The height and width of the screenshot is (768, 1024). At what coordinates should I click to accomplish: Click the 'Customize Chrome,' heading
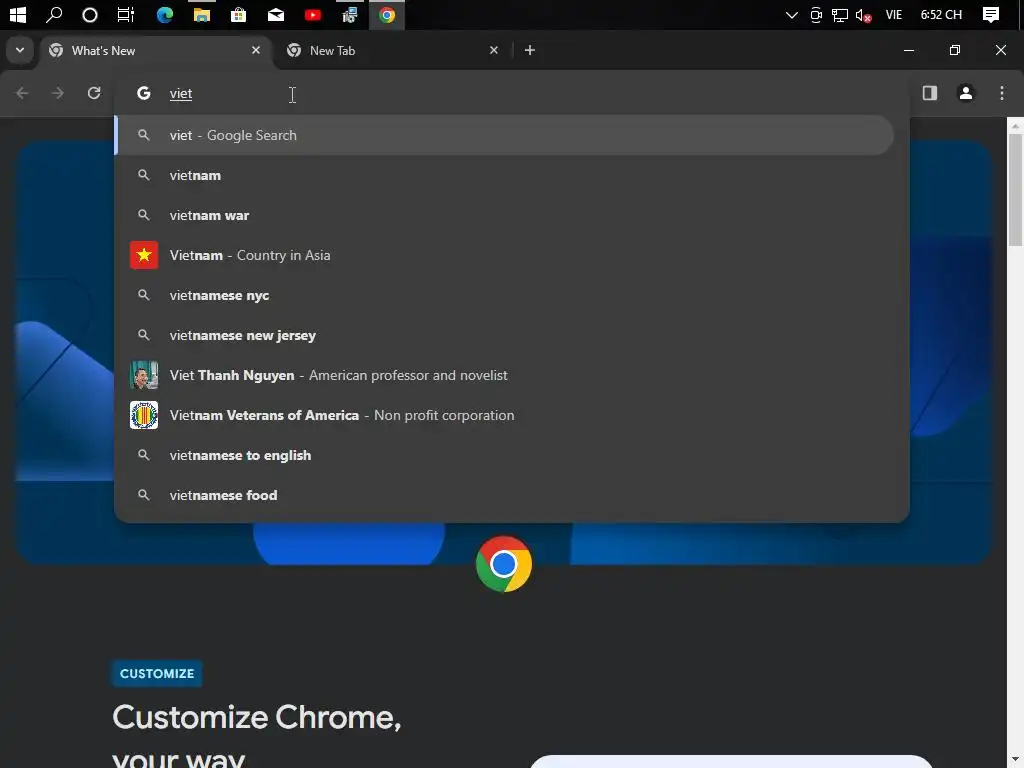(x=257, y=717)
